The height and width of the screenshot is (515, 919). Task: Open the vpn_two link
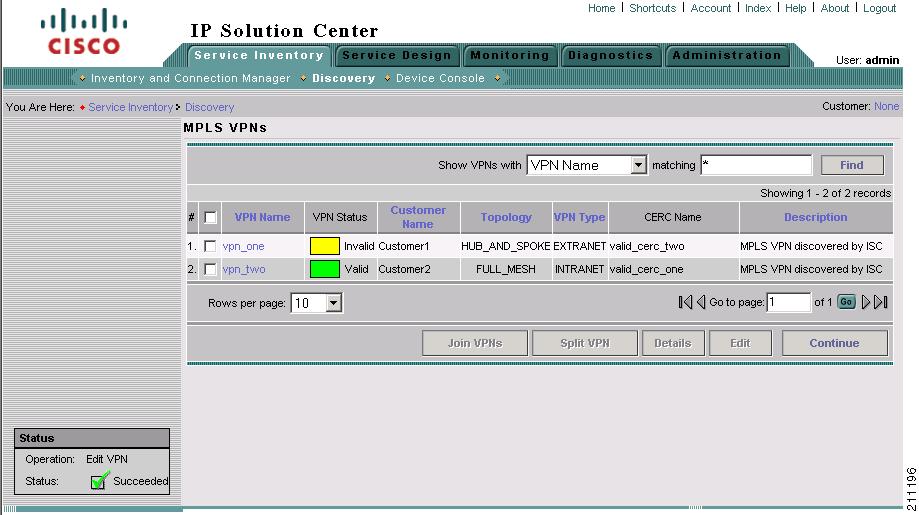244,270
